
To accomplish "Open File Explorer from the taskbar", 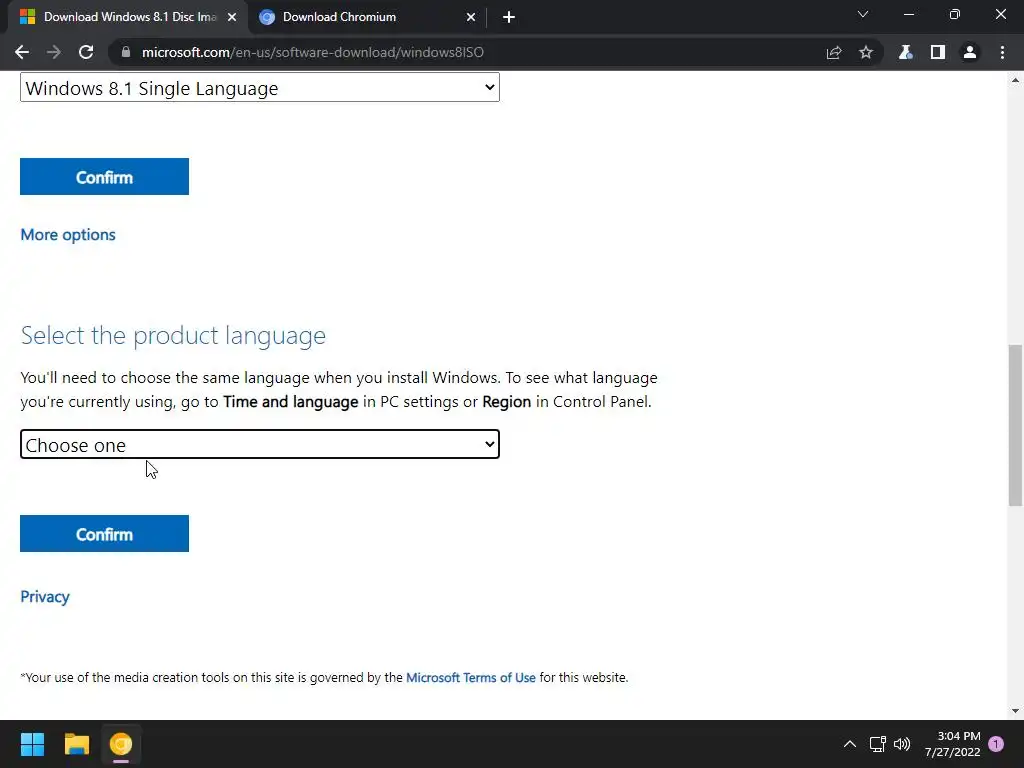I will (x=76, y=744).
